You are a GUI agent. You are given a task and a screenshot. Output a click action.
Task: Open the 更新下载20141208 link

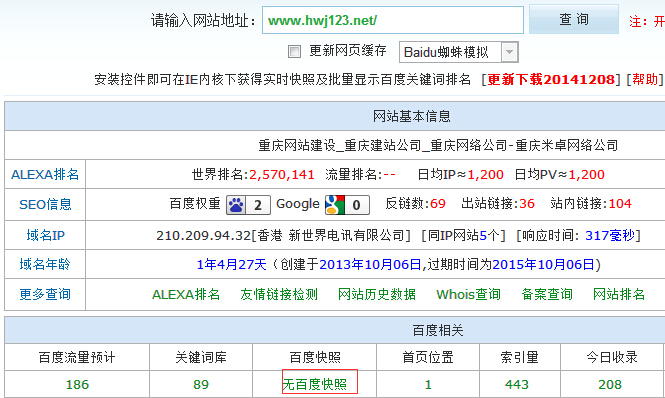pos(551,79)
